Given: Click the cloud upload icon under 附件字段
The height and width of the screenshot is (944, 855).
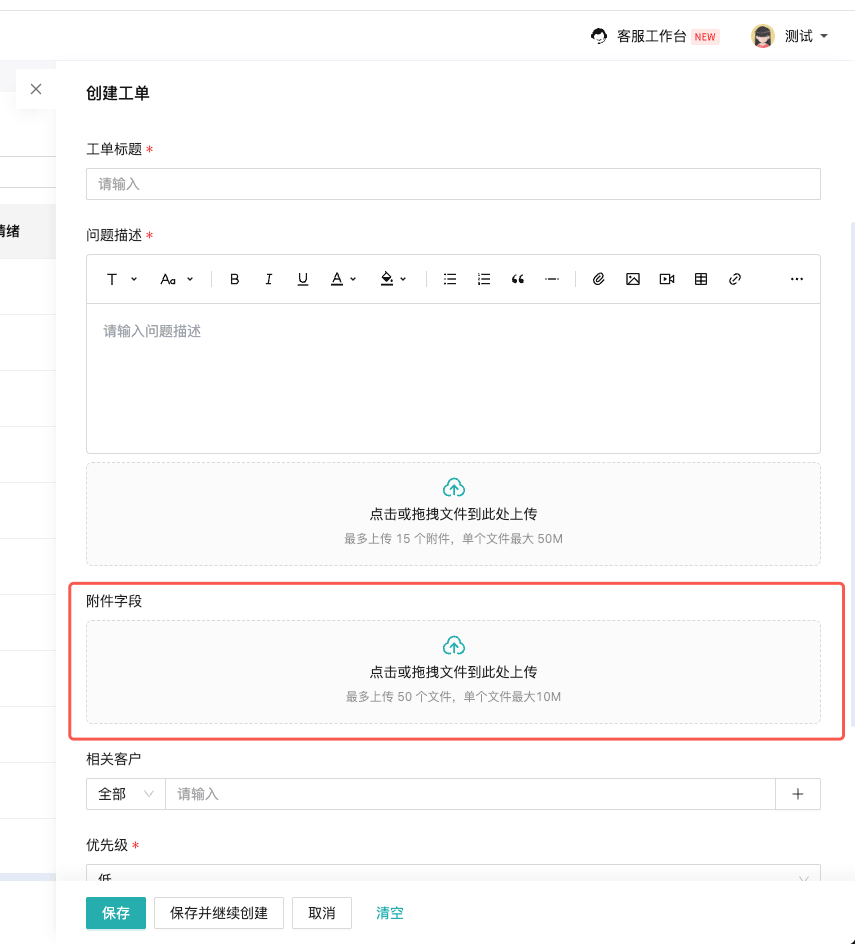Looking at the screenshot, I should pos(453,645).
